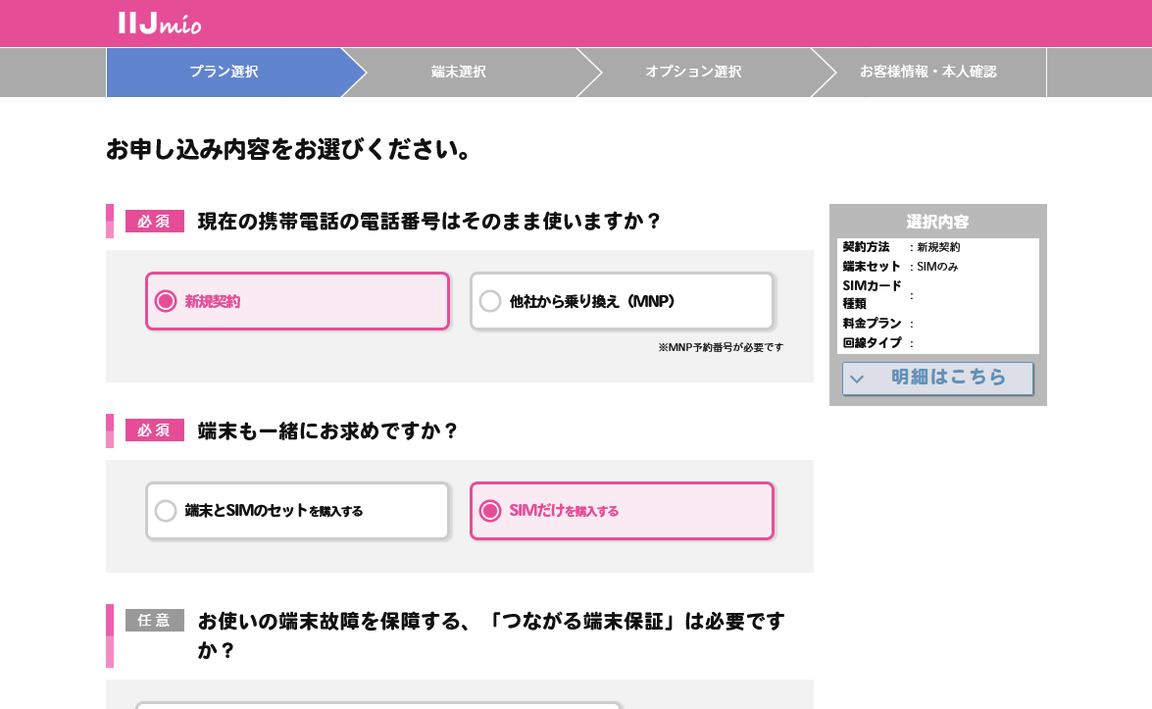Jump to お客様情報・本人確認 step
Image resolution: width=1152 pixels, height=709 pixels.
pos(928,72)
